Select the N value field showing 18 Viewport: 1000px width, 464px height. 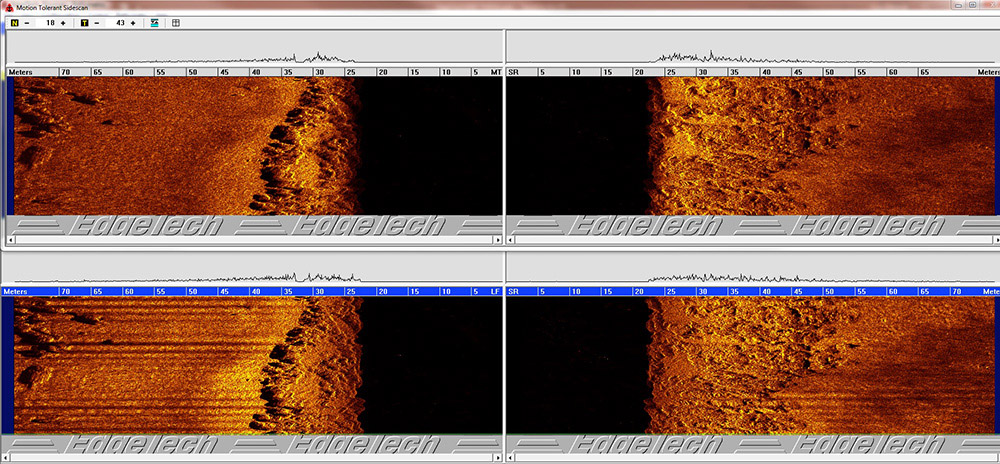[x=45, y=23]
